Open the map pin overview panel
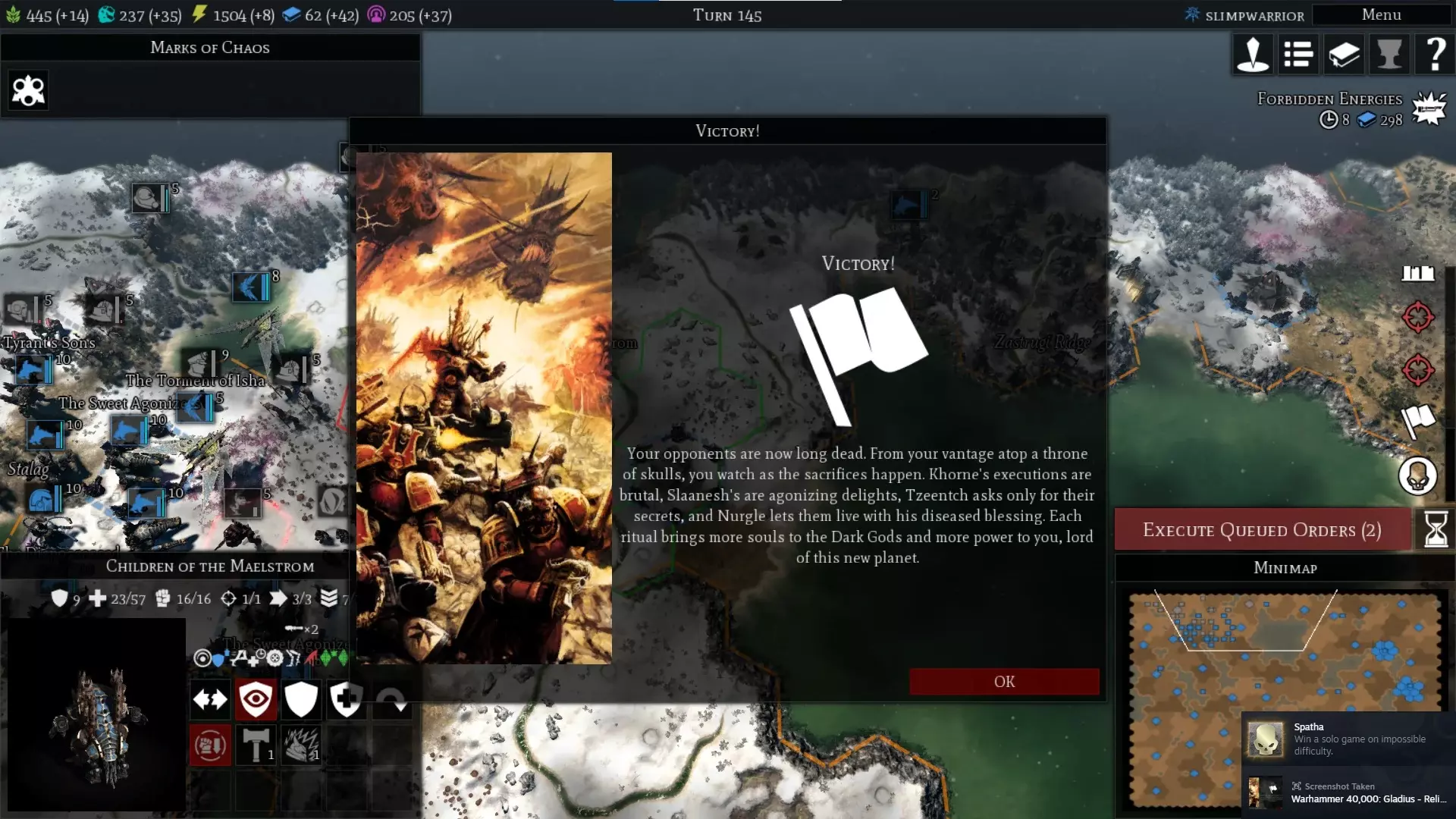The image size is (1456, 819). (x=1253, y=55)
